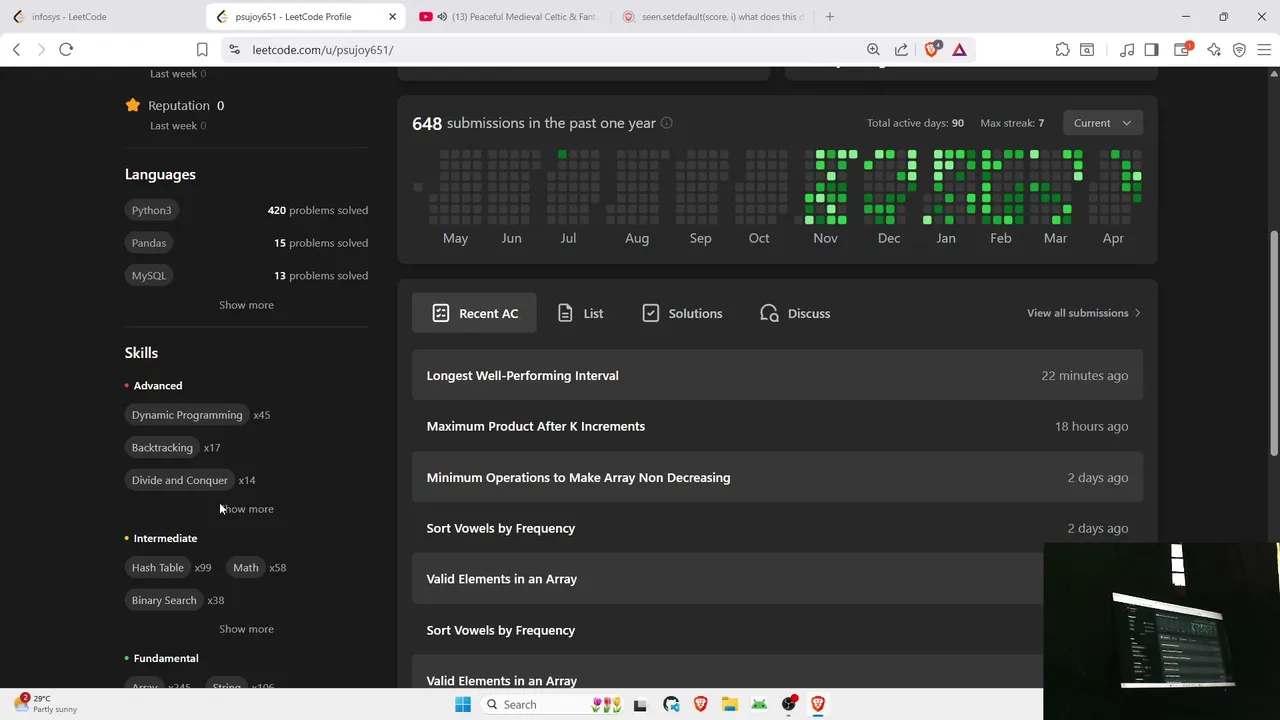Screen dimensions: 1280x720
Task: Click the share page icon
Action: (901, 49)
